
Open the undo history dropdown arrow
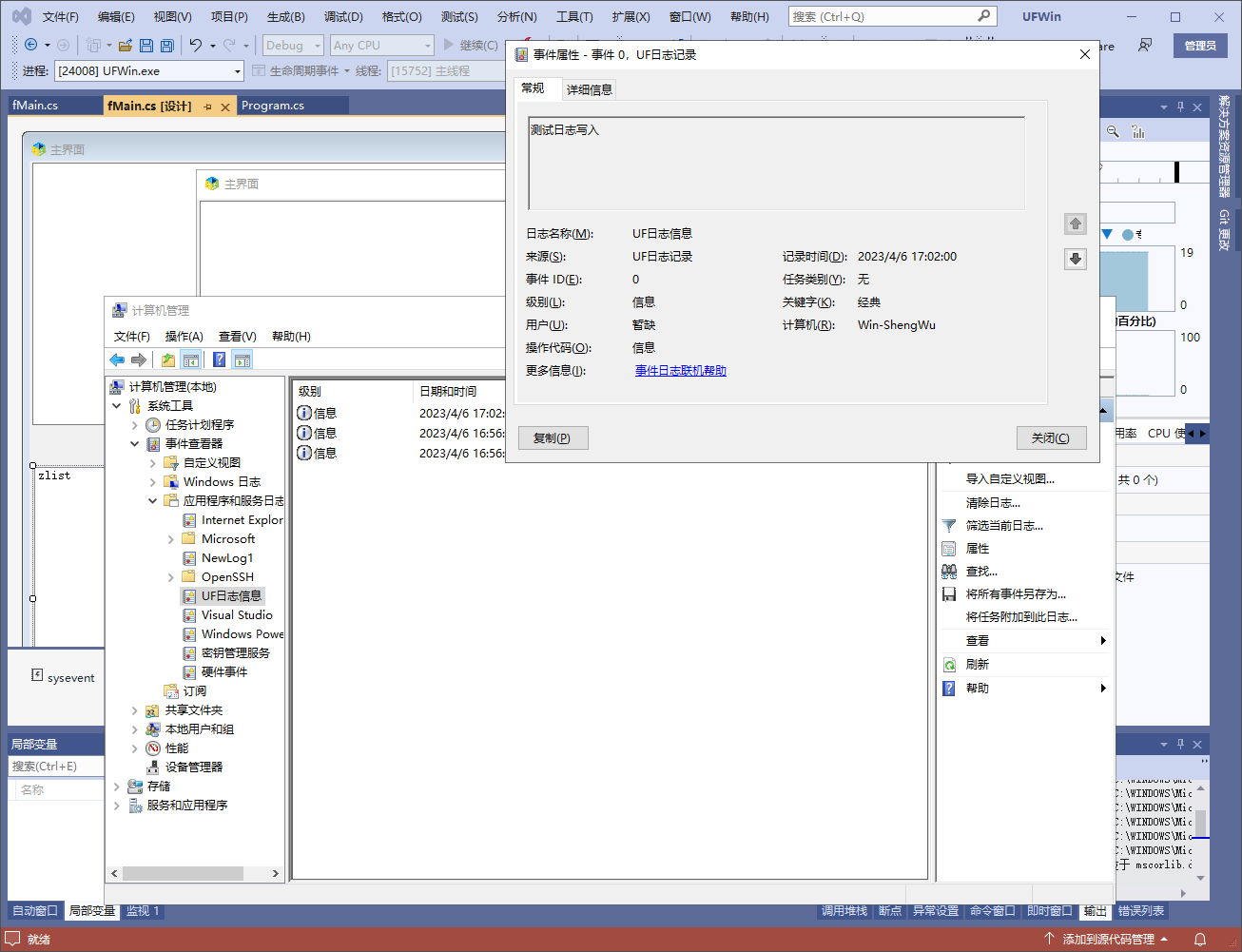212,45
